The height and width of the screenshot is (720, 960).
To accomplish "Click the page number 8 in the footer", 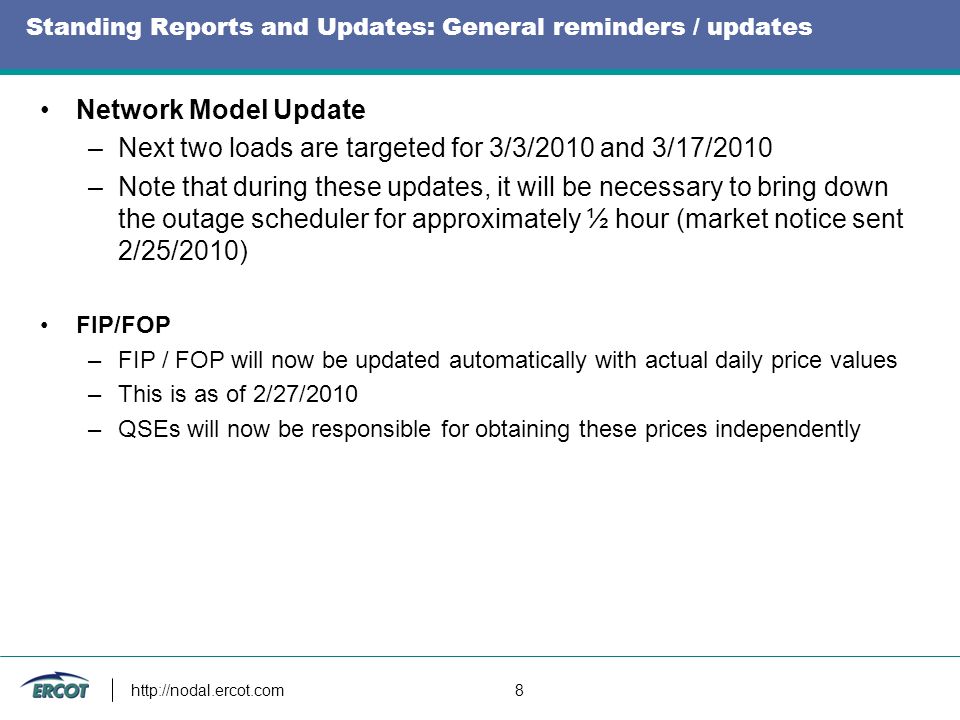I will click(x=519, y=691).
